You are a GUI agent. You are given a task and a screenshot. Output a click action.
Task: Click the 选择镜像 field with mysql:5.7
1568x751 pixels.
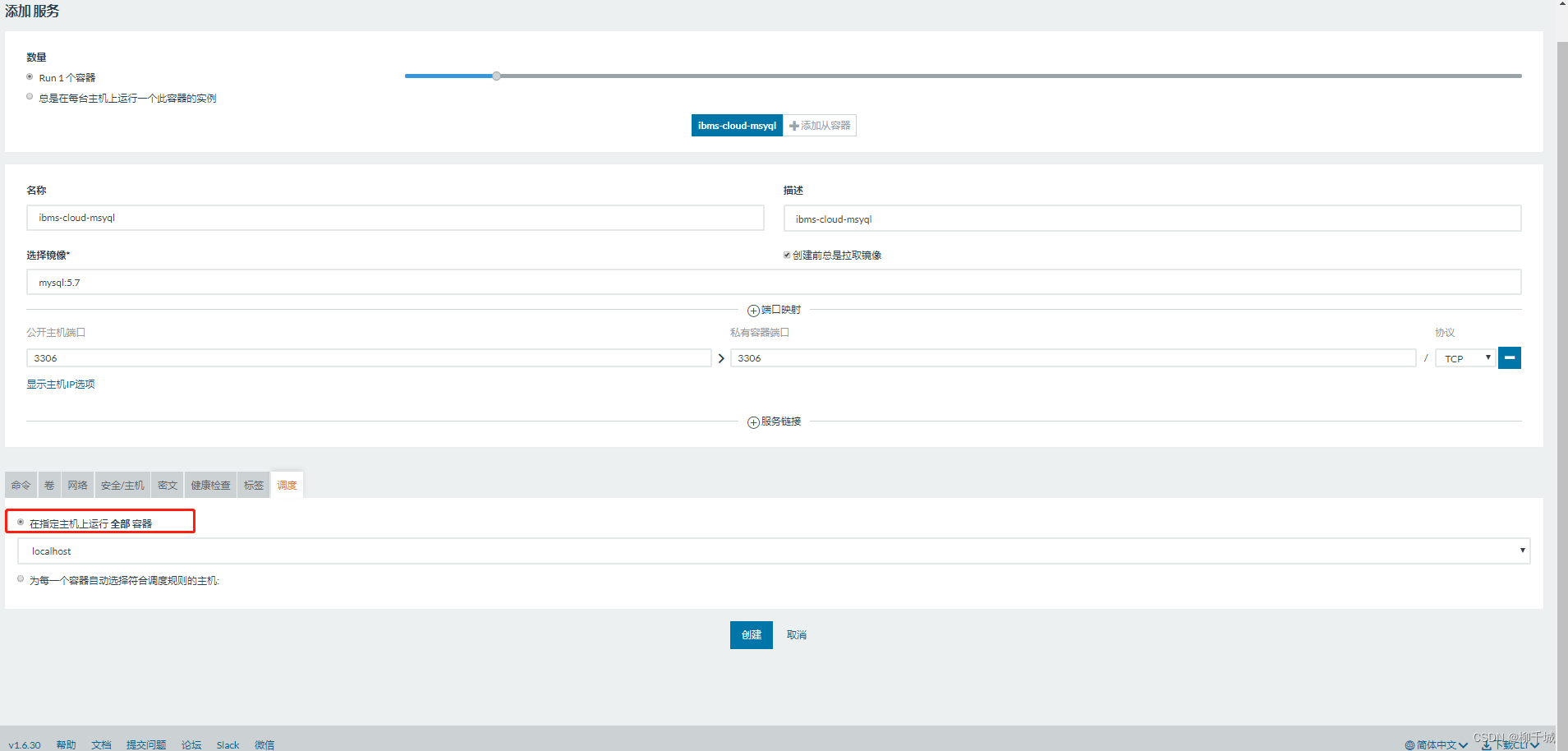pos(774,283)
